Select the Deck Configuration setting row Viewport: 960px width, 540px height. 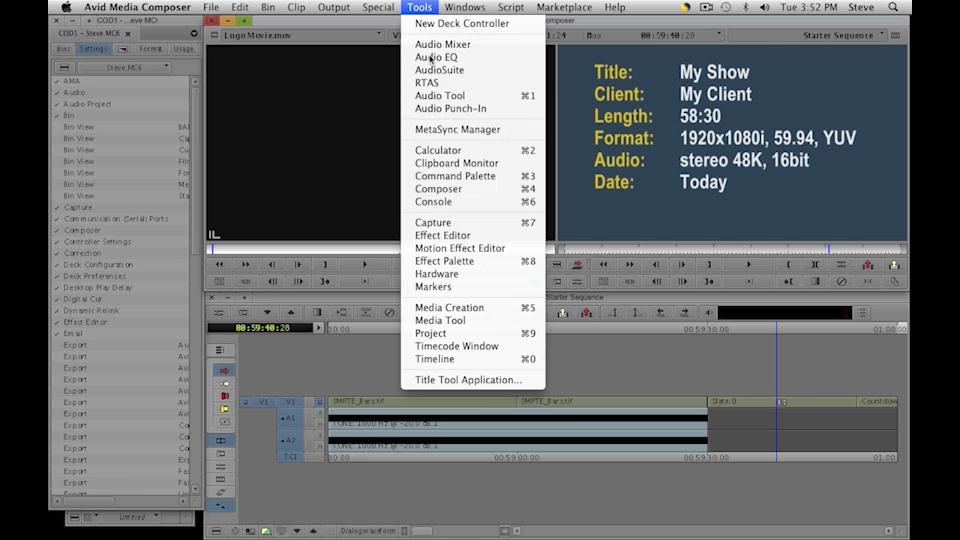tap(121, 265)
